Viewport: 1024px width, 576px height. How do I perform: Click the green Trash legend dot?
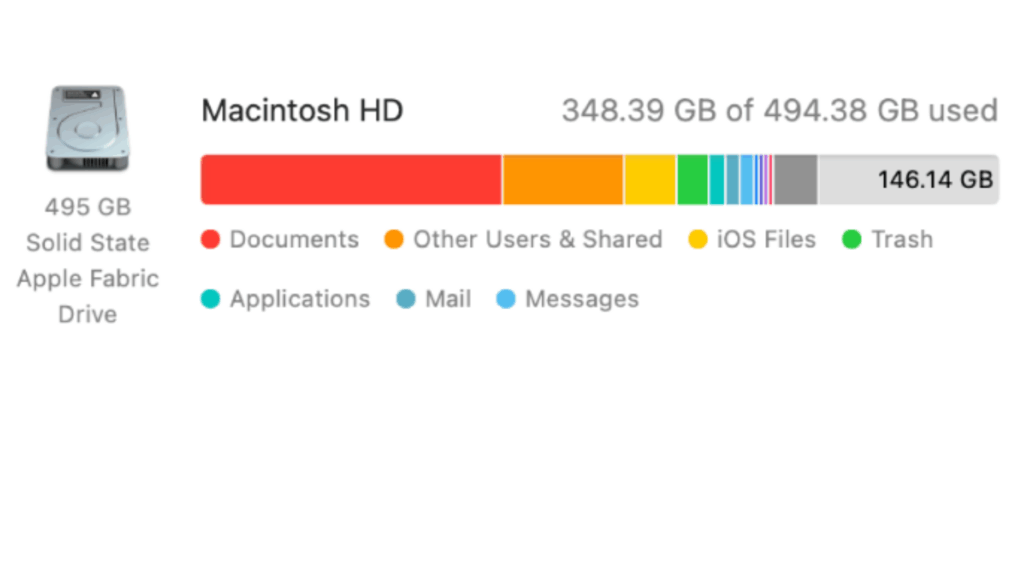[x=852, y=240]
